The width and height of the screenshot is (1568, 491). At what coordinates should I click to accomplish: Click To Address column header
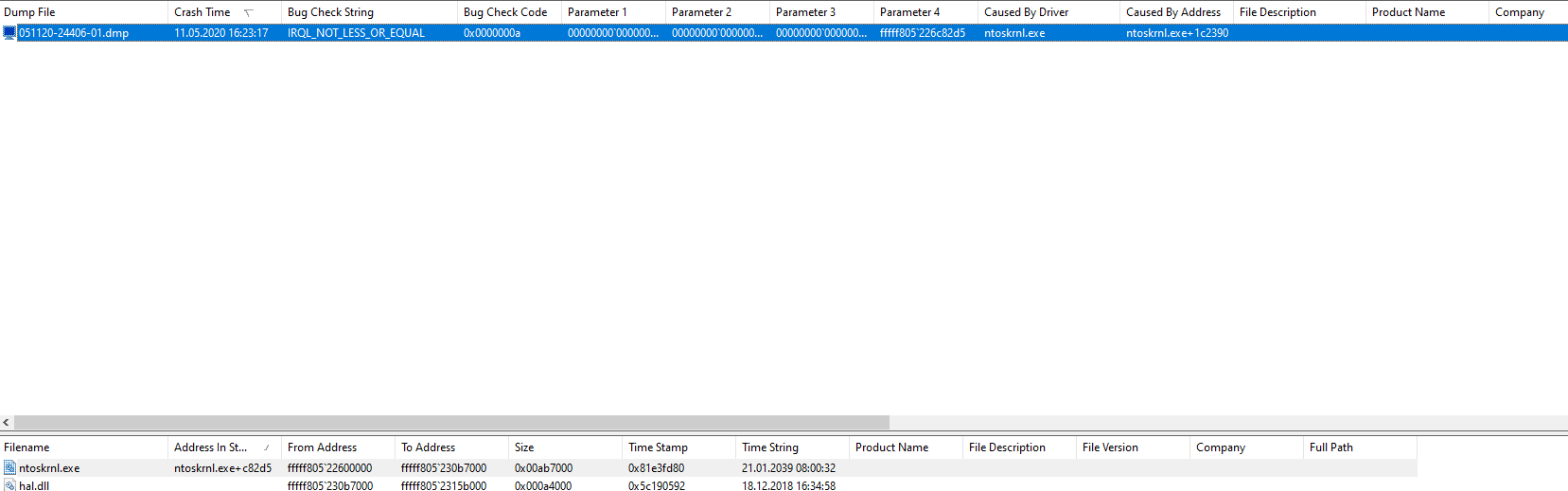coord(452,447)
